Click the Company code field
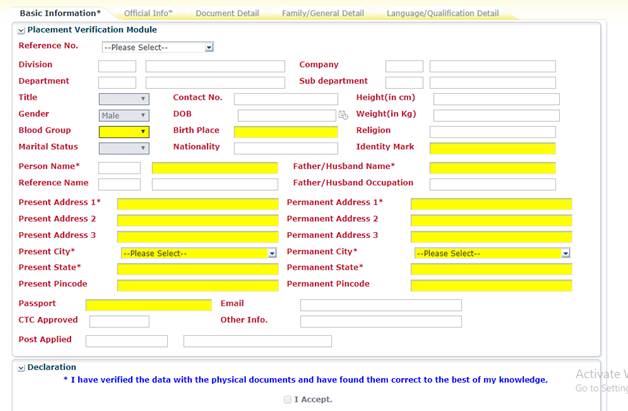Image resolution: width=628 pixels, height=411 pixels. click(404, 66)
